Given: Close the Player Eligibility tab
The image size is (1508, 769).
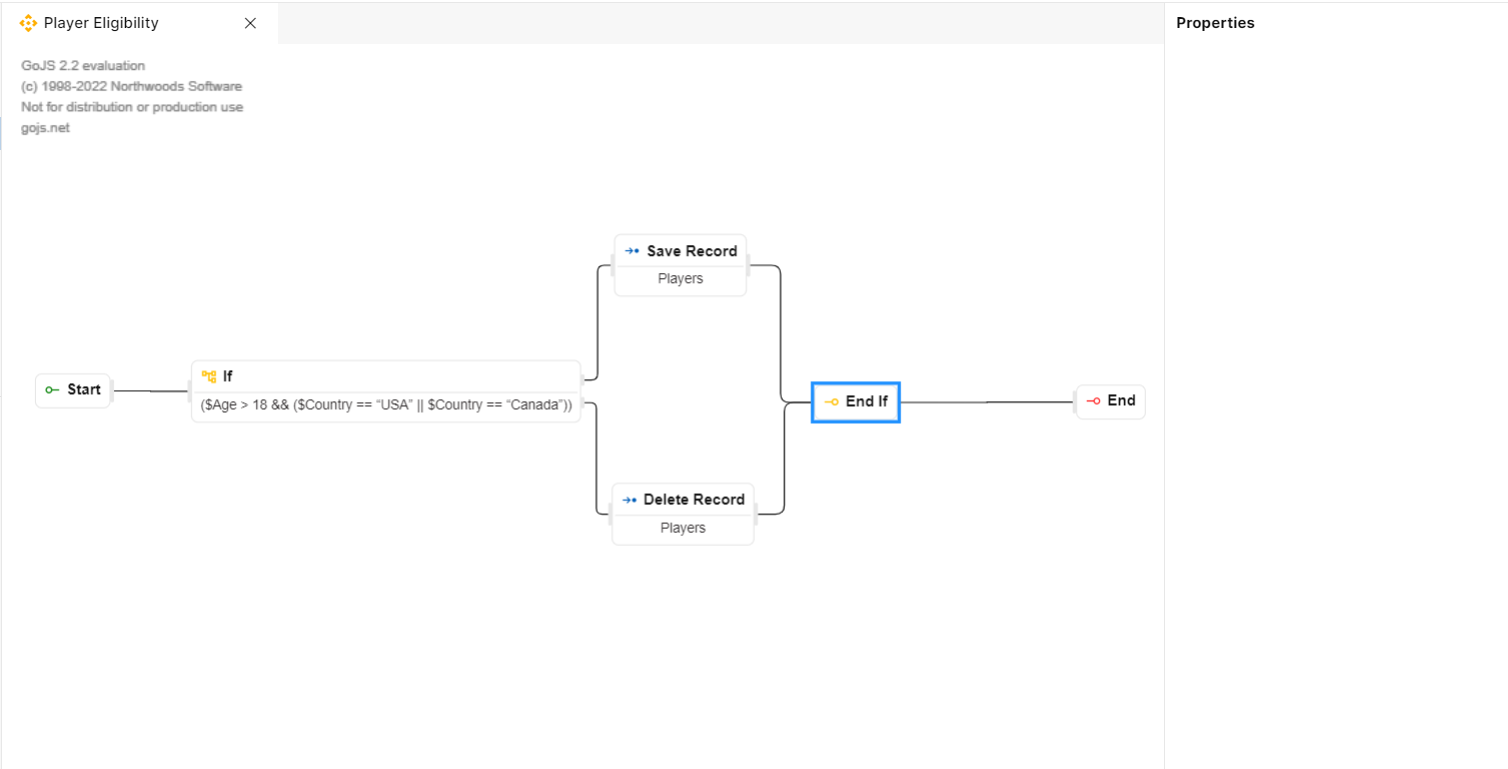Looking at the screenshot, I should (x=250, y=23).
